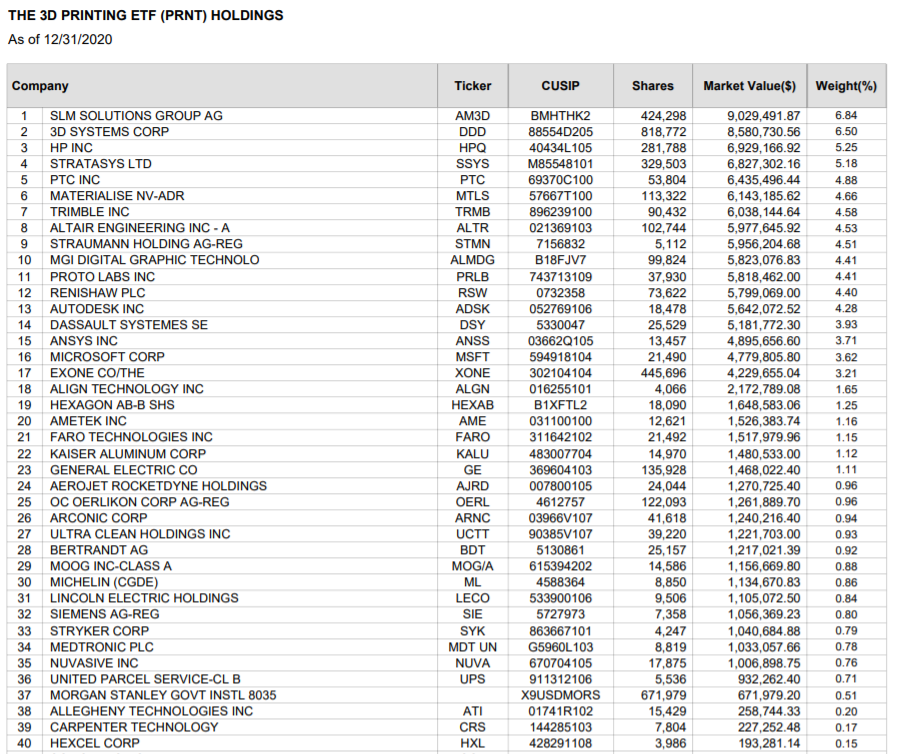904x754 pixels.
Task: Click UNITED PARCEL SERVICE-CL B
Action: pyautogui.click(x=145, y=680)
